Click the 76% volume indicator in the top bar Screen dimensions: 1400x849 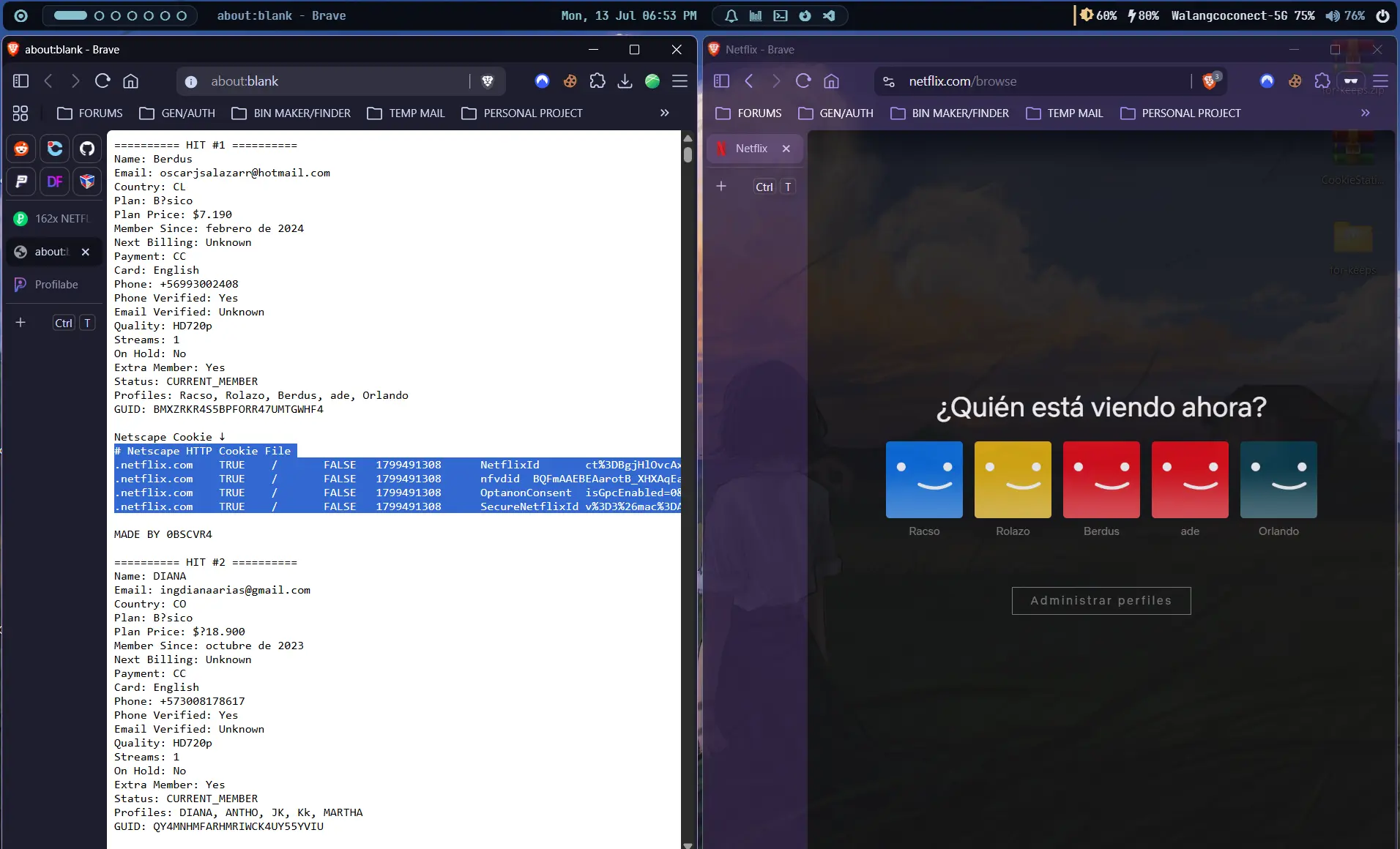[1345, 15]
